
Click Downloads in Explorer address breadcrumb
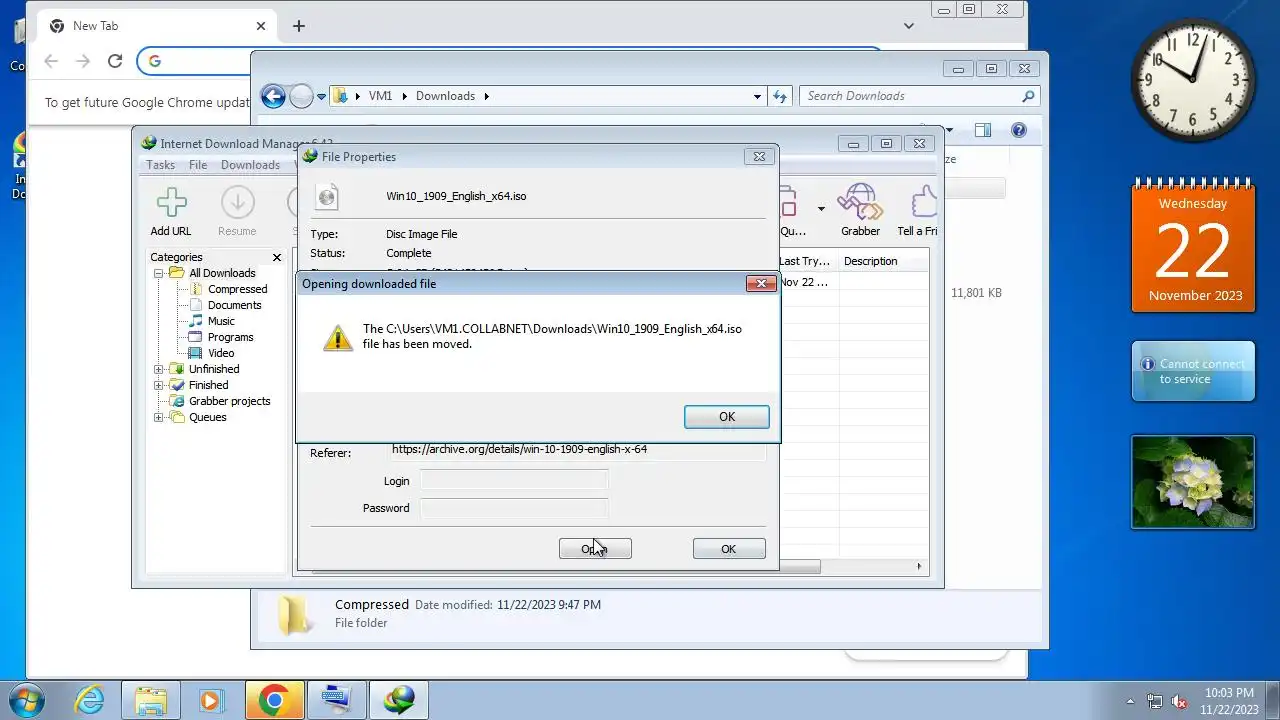(x=445, y=96)
